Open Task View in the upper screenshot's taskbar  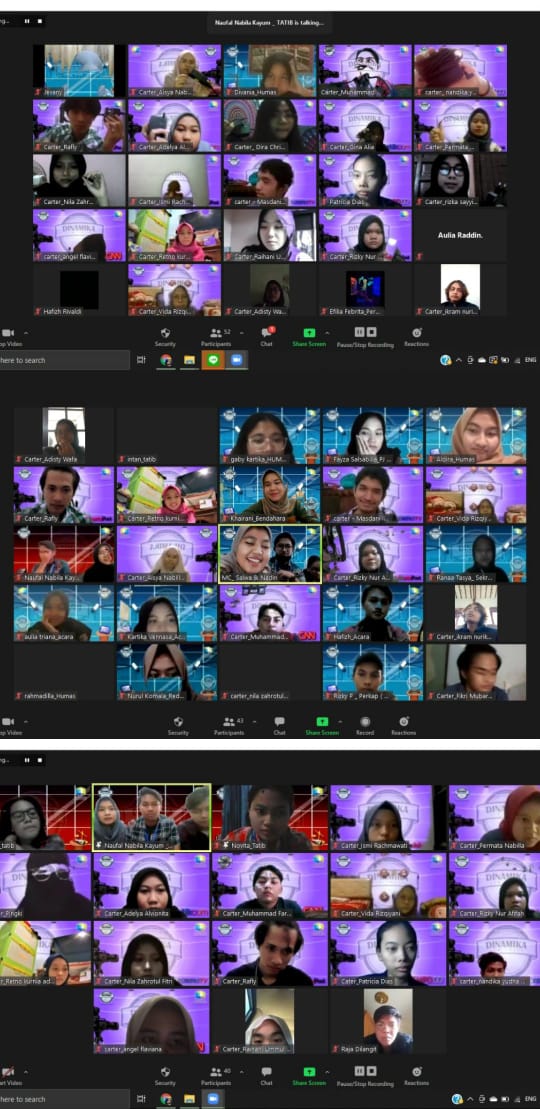(142, 360)
